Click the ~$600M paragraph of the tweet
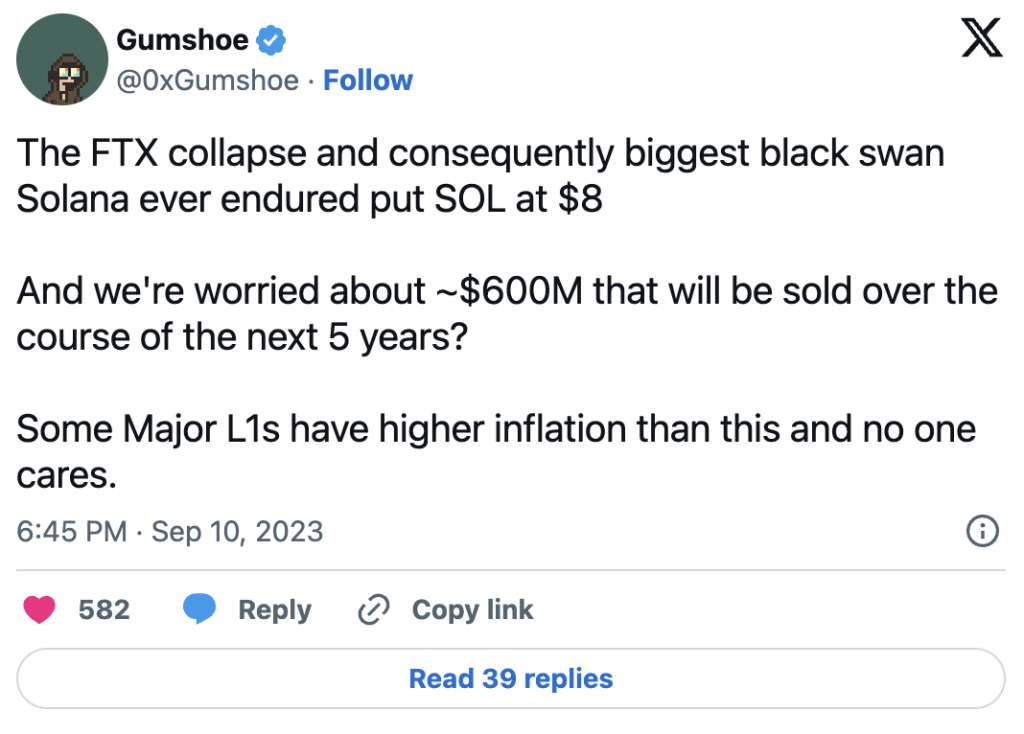The height and width of the screenshot is (734, 1024). click(506, 313)
